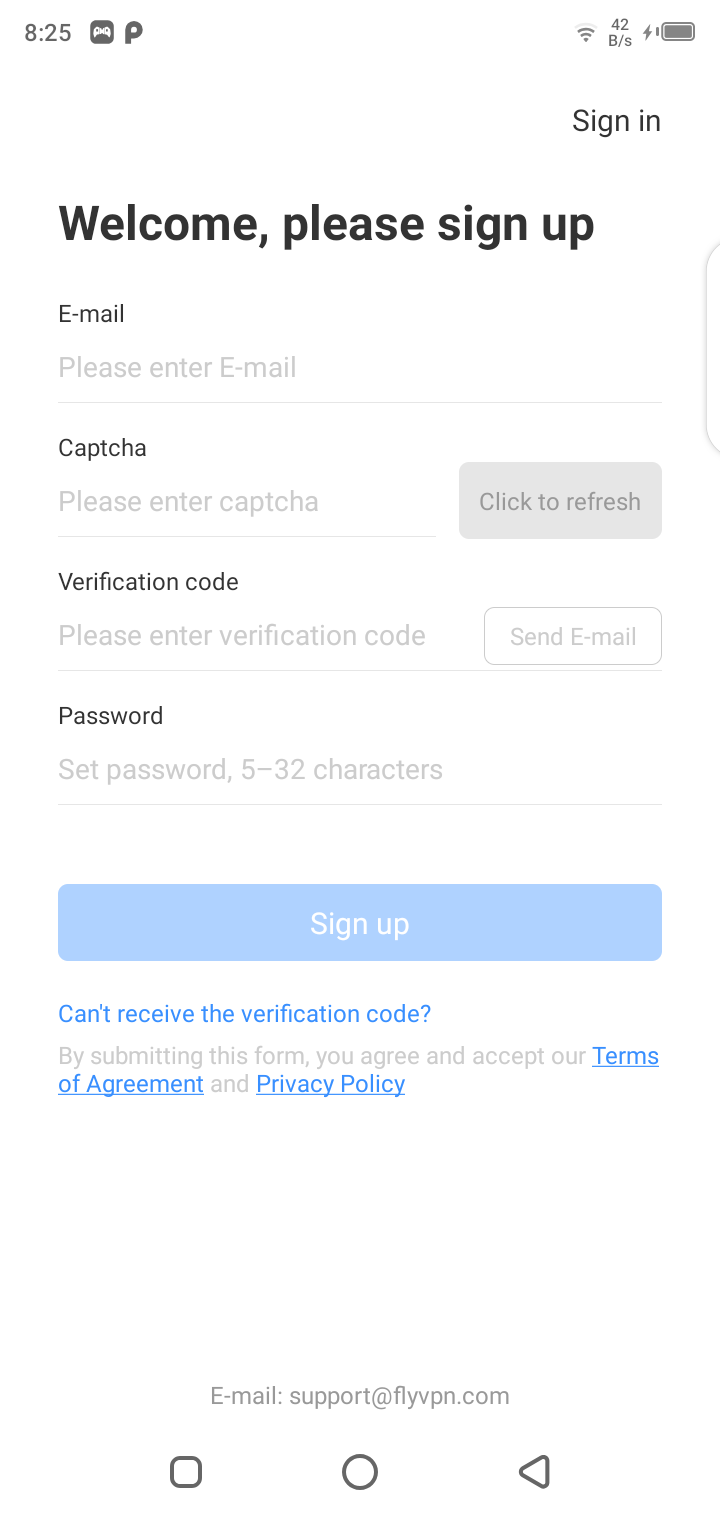
Task: Tap the P notification icon
Action: [133, 32]
